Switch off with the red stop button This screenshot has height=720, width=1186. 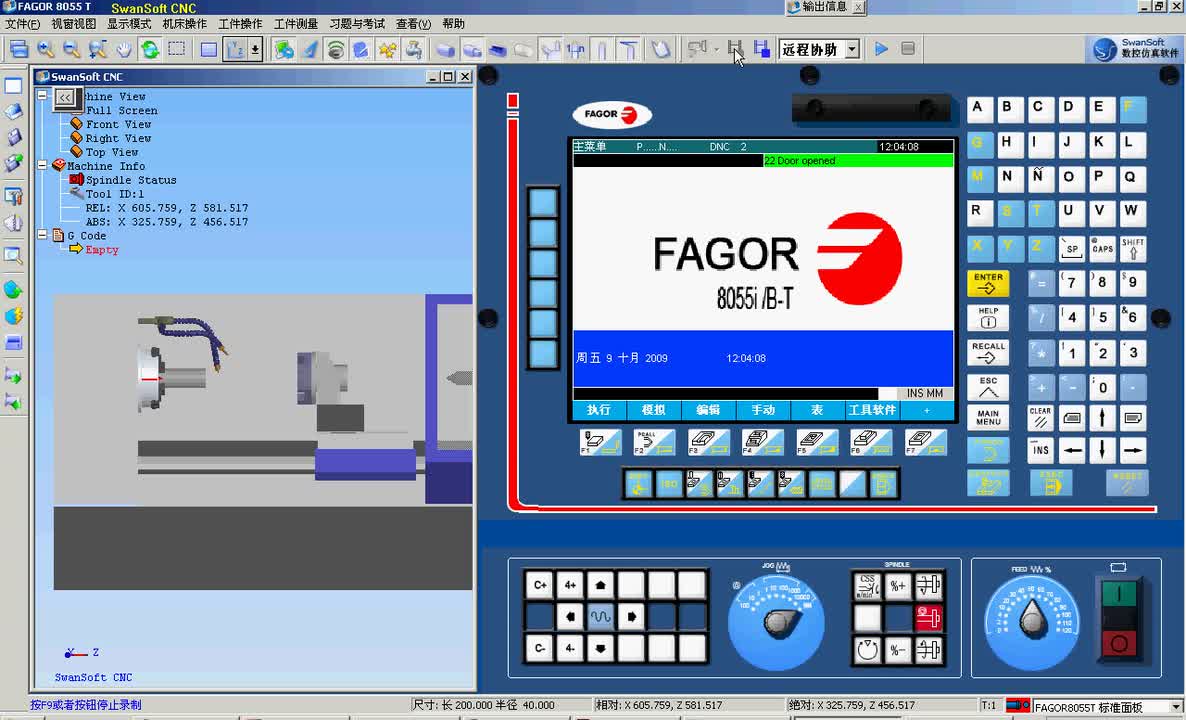point(1119,644)
